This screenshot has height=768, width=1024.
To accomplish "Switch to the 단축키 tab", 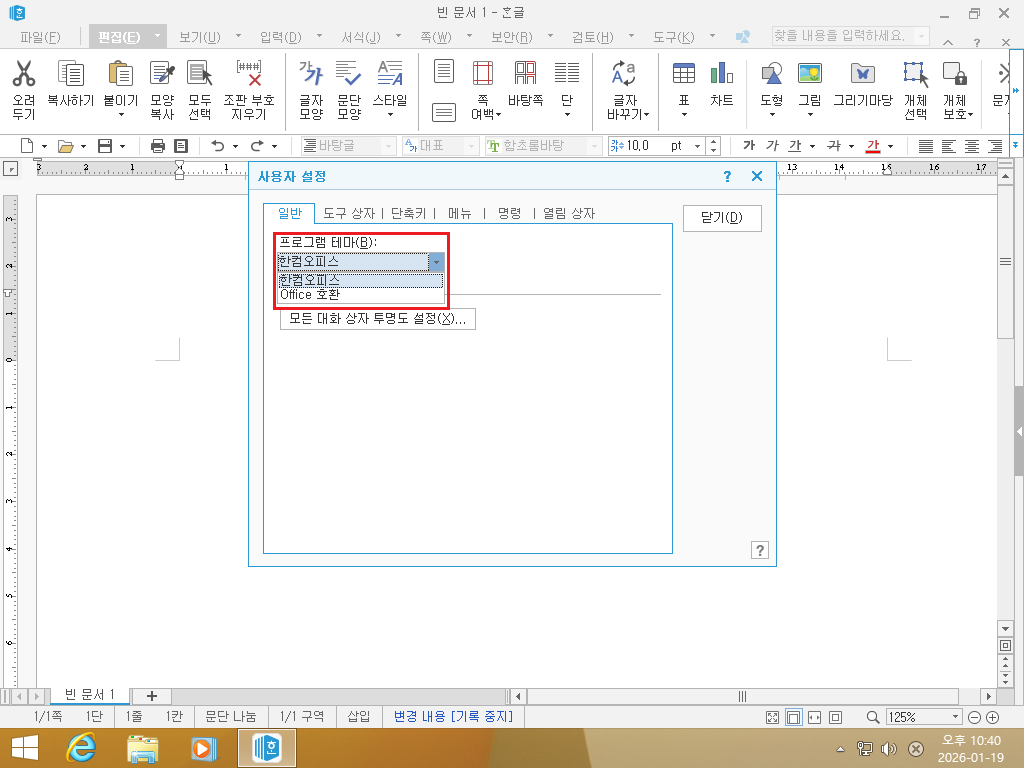I will [x=408, y=213].
